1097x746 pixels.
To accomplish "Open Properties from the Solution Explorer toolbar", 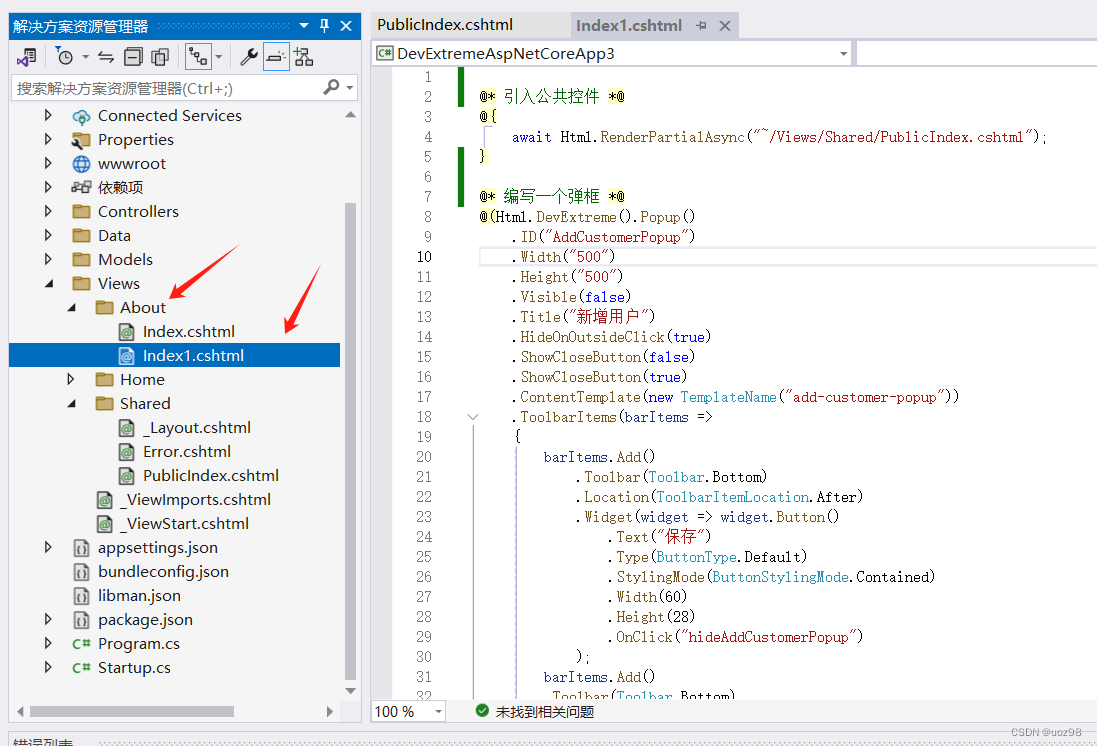I will [249, 57].
